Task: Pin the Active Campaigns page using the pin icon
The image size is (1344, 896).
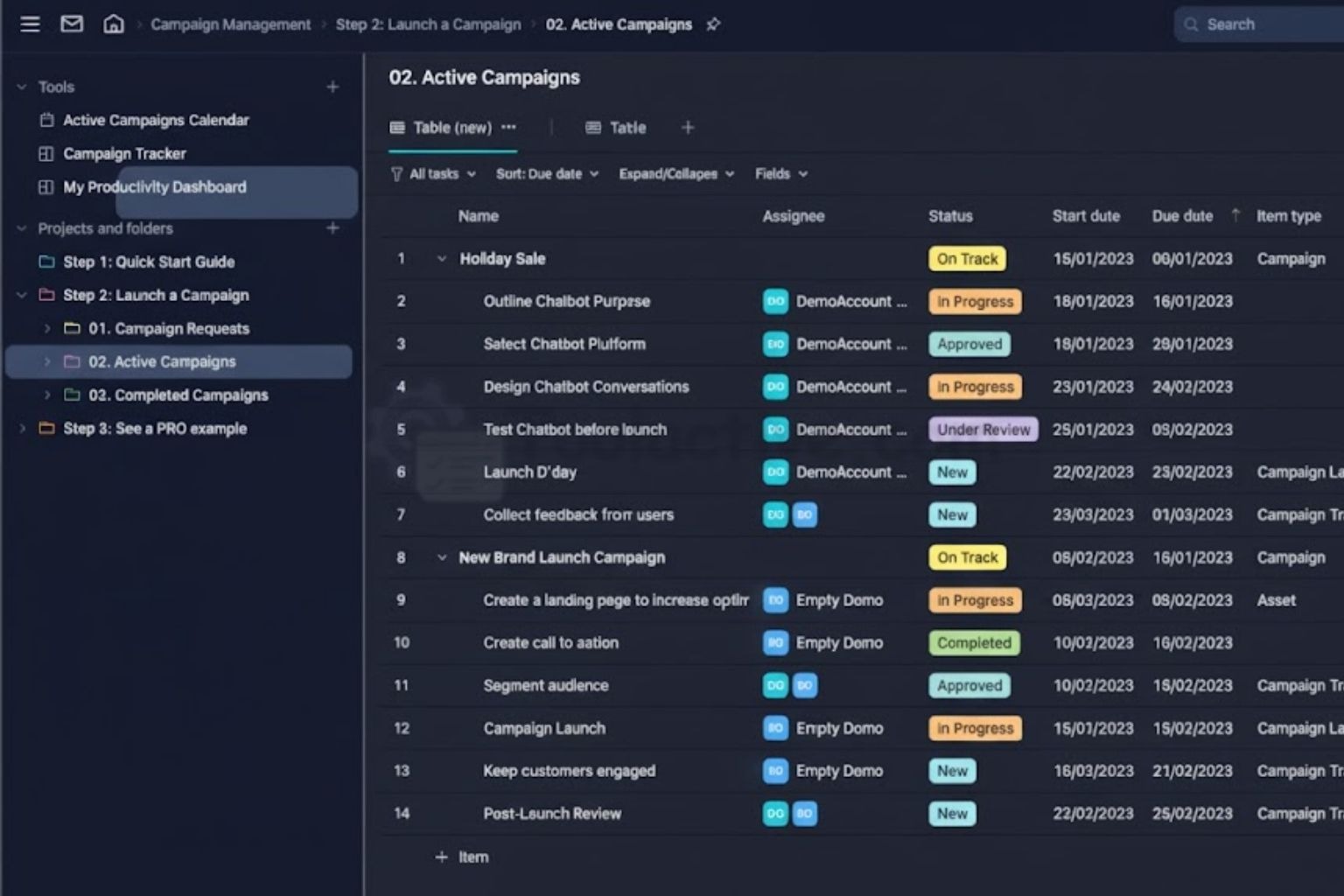Action: (713, 24)
